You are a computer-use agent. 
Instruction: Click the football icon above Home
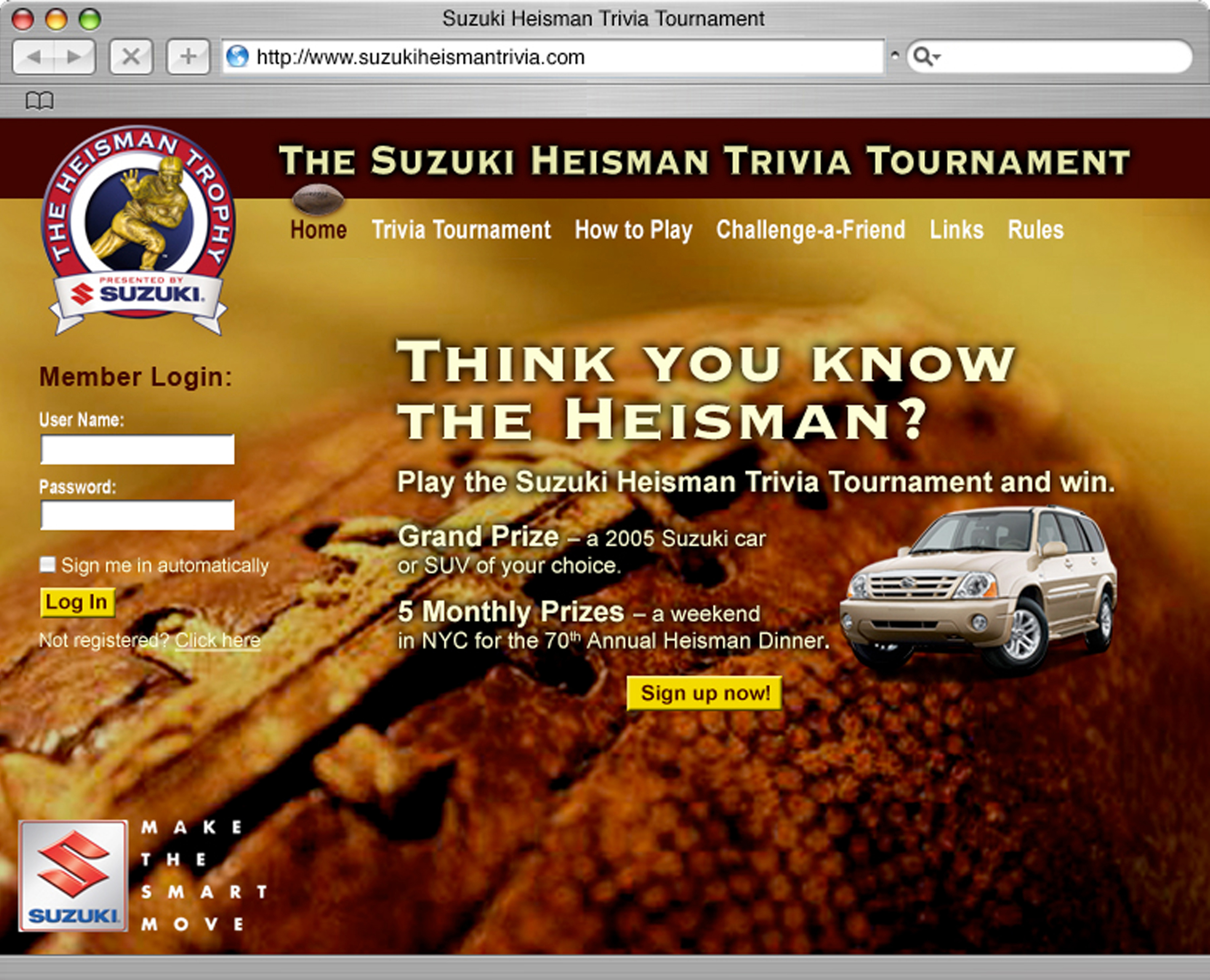tap(318, 199)
